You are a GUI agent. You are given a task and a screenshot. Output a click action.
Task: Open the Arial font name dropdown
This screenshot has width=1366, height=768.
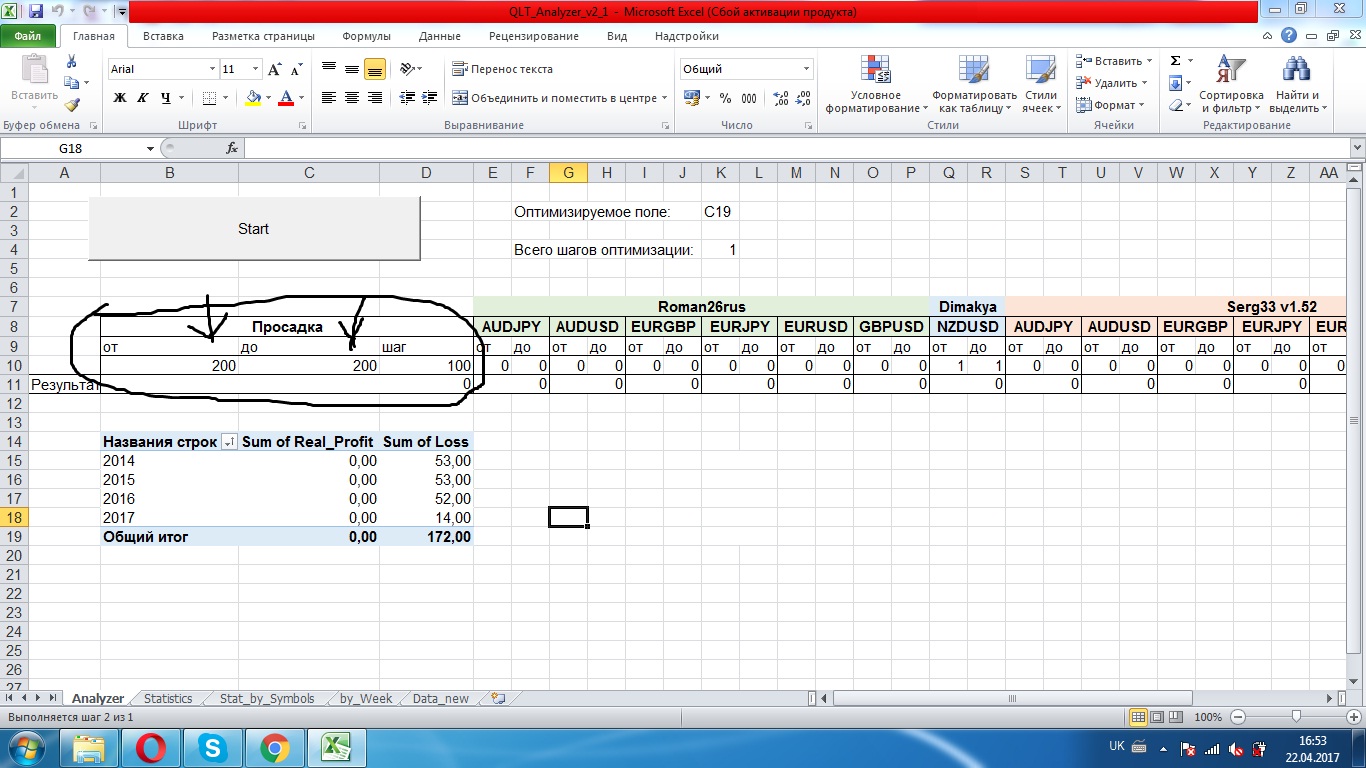[212, 69]
